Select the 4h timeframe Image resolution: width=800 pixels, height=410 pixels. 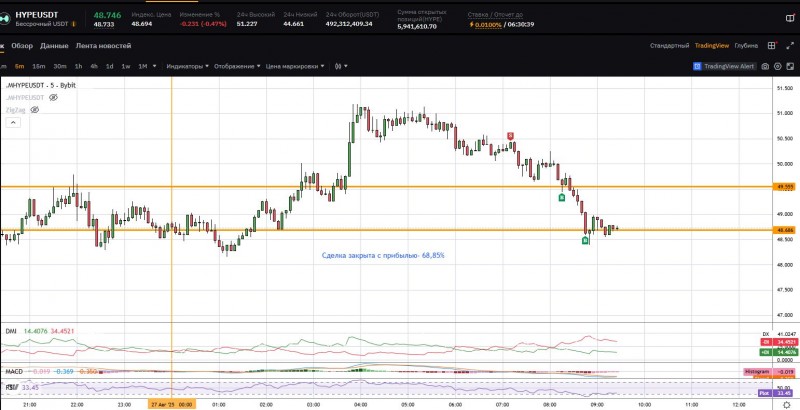click(94, 66)
